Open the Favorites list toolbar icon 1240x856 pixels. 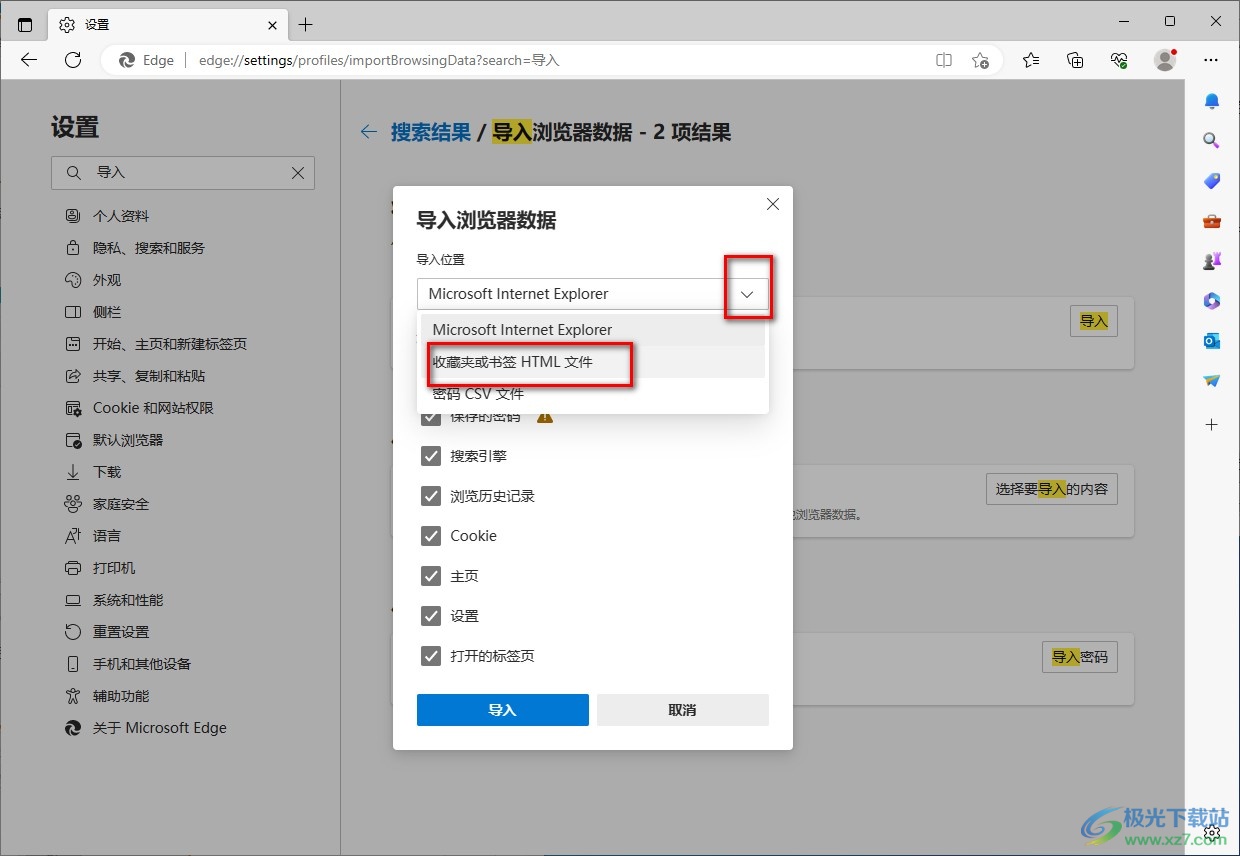(x=1031, y=60)
